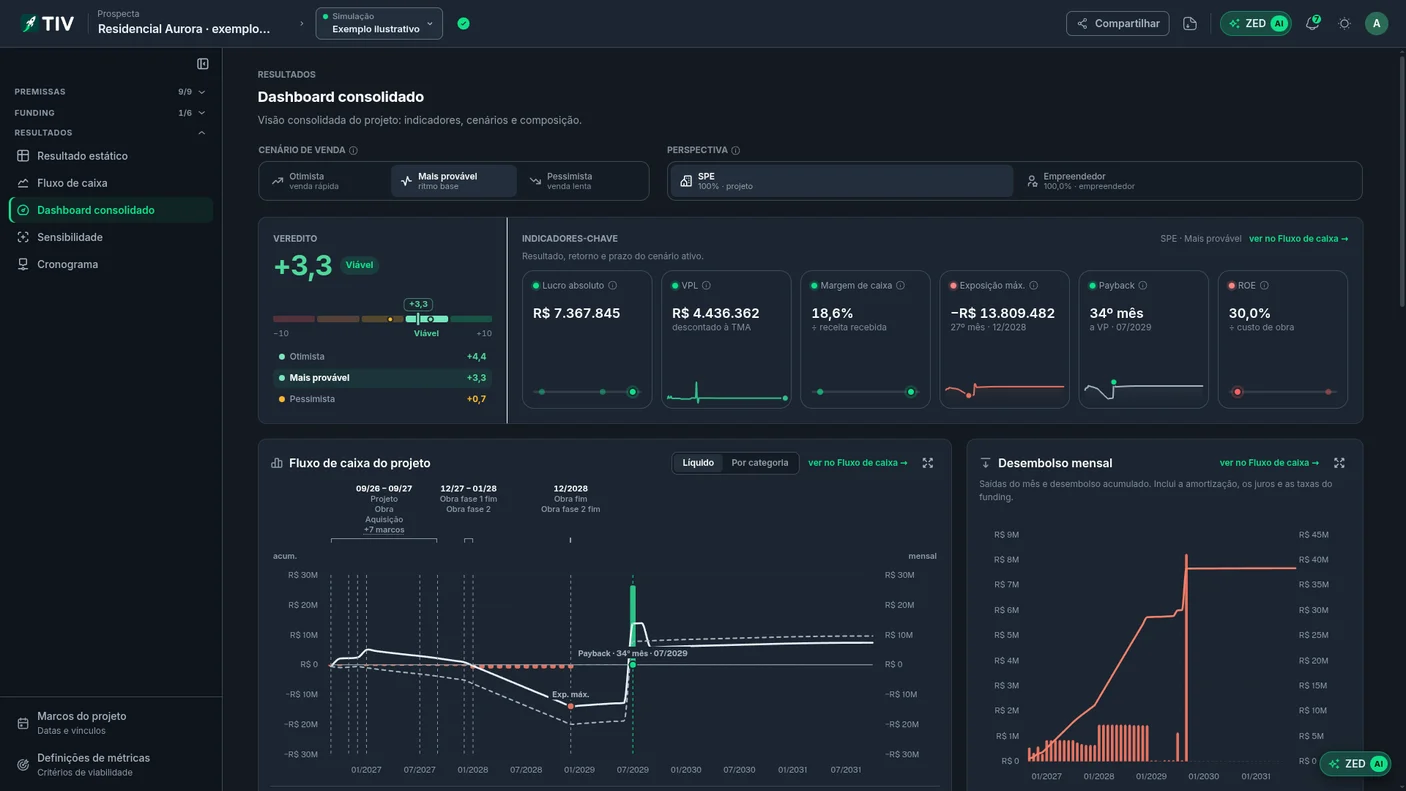Open notifications bell icon

[1312, 23]
